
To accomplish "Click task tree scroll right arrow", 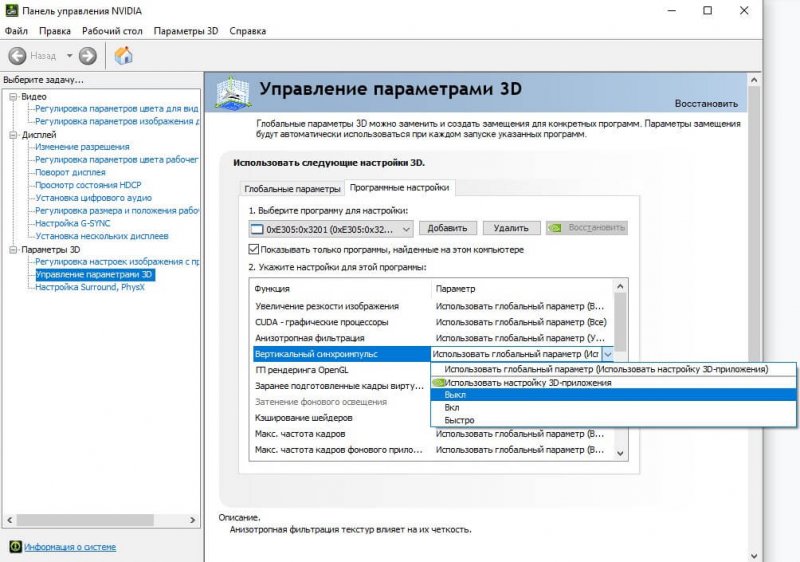I will (x=192, y=520).
